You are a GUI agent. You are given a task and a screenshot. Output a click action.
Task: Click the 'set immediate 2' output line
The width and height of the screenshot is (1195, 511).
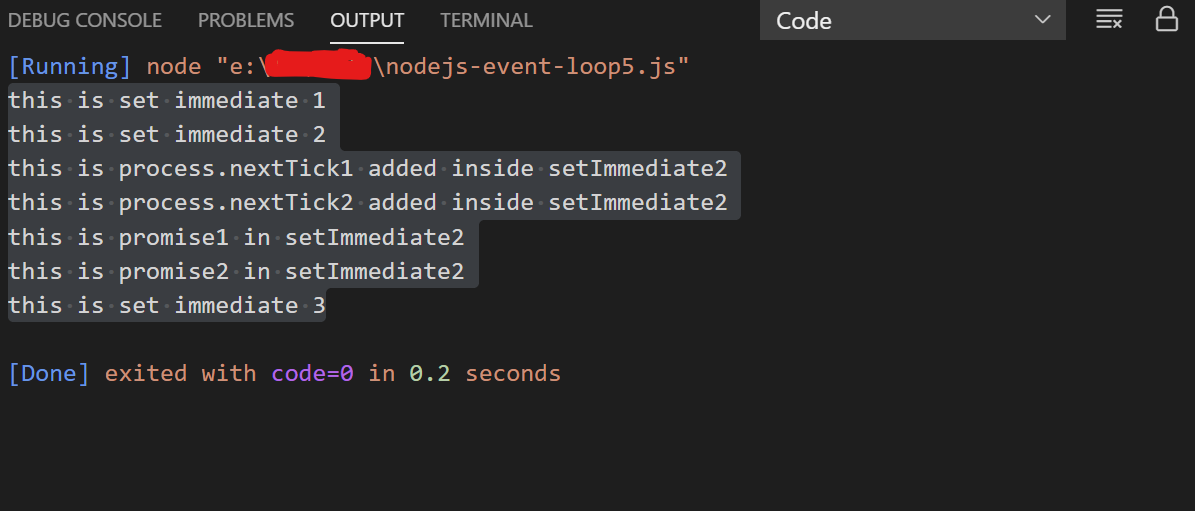167,134
